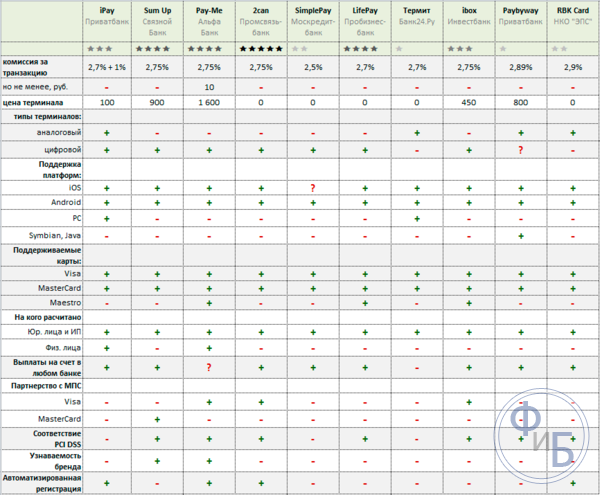This screenshot has height=496, width=600.
Task: Select the RBK Card column header
Action: click(573, 10)
